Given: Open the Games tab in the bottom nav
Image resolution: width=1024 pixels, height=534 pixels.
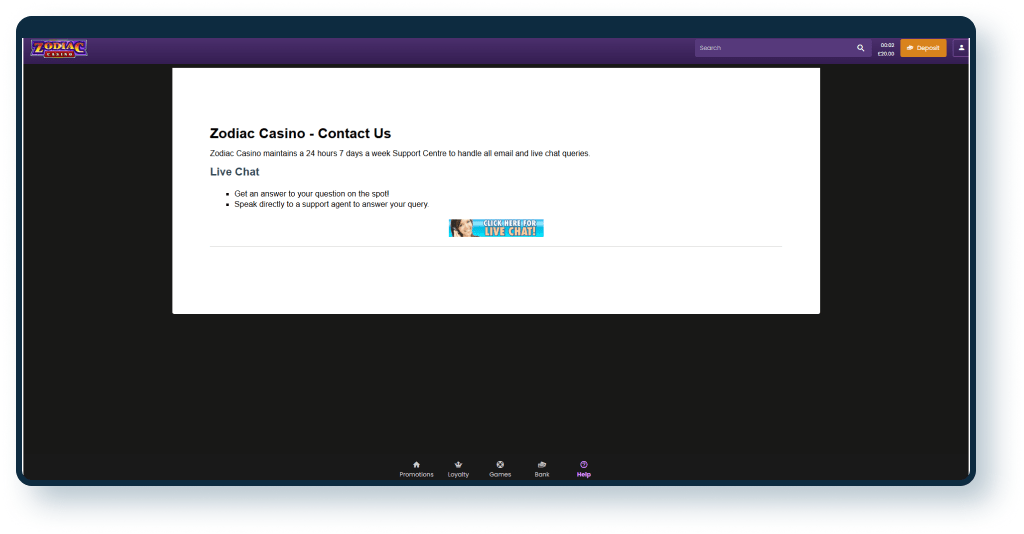Looking at the screenshot, I should tap(500, 469).
